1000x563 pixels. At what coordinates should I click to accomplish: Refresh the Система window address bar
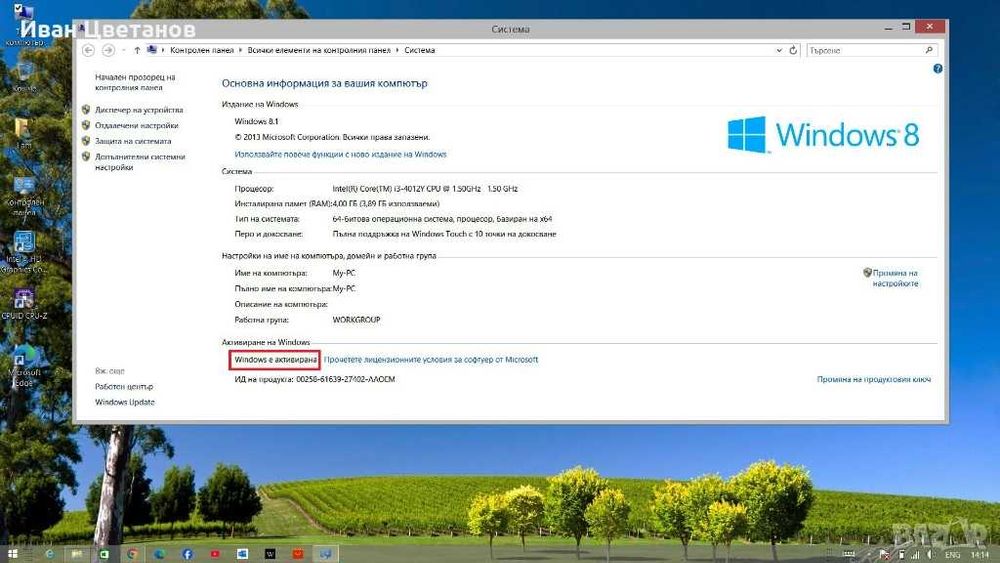coord(793,50)
